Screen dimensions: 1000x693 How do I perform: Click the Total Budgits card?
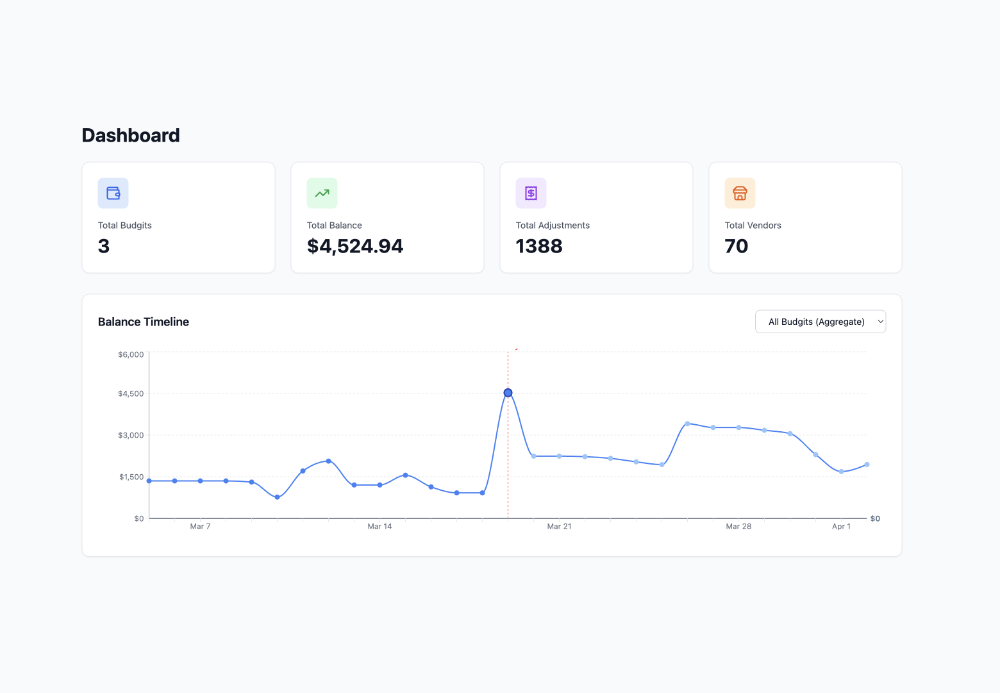click(178, 217)
